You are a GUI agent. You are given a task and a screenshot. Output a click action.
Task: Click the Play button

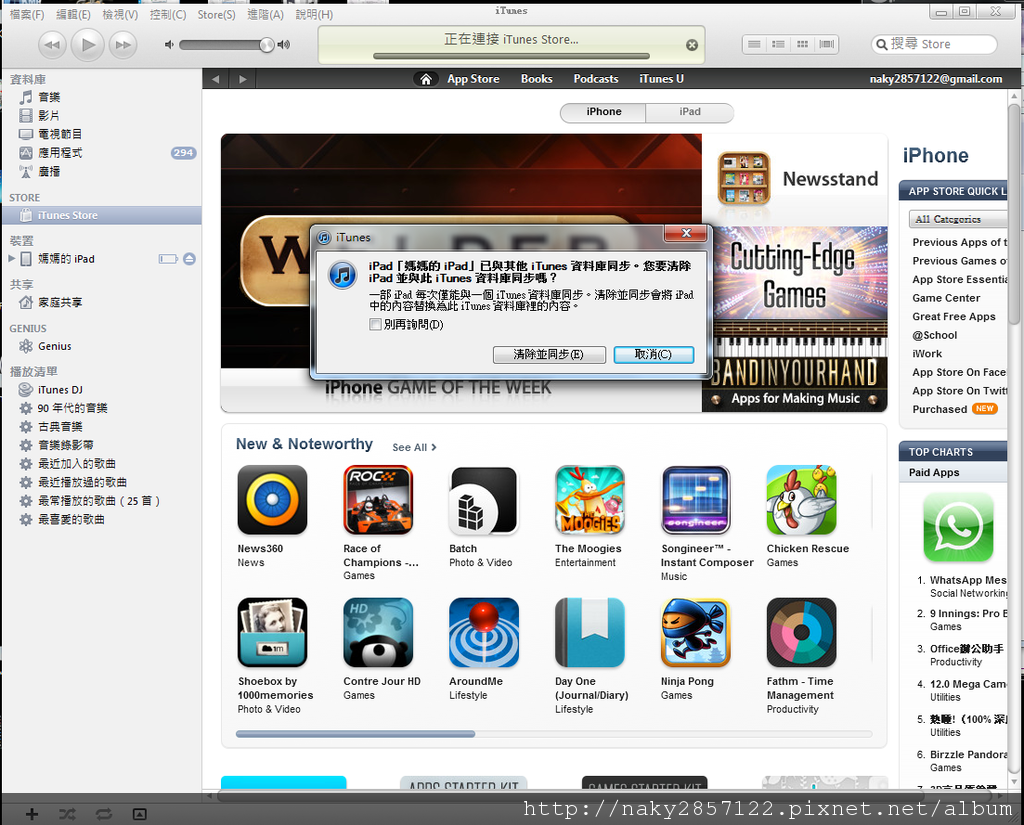(88, 44)
